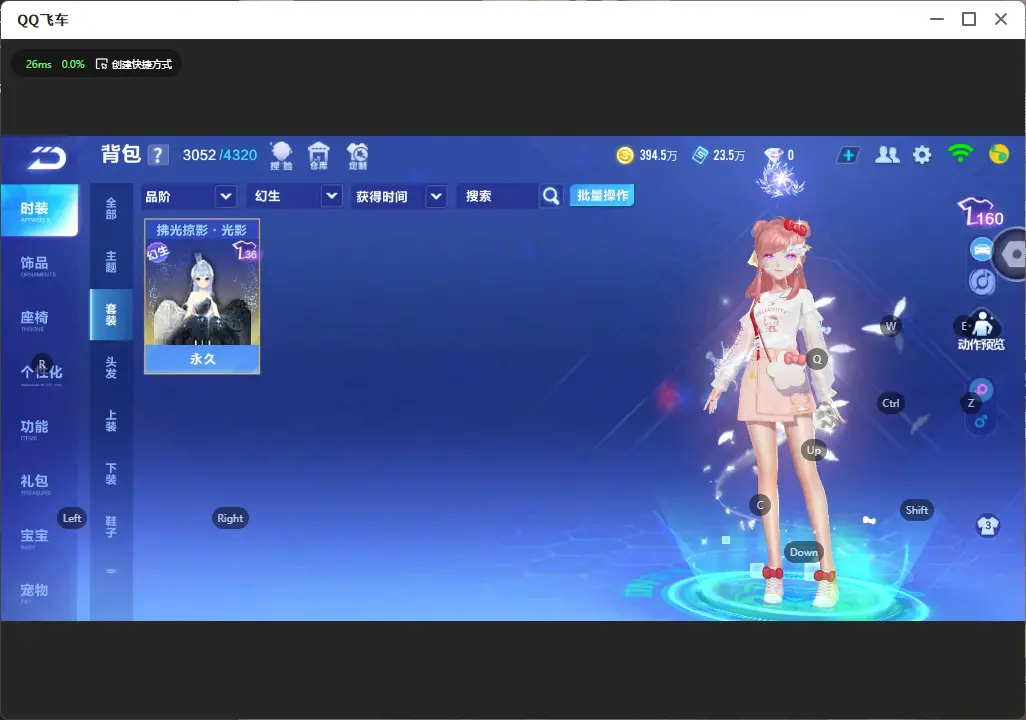Open the friends icon
Screen dimensions: 1026x720
[887, 155]
